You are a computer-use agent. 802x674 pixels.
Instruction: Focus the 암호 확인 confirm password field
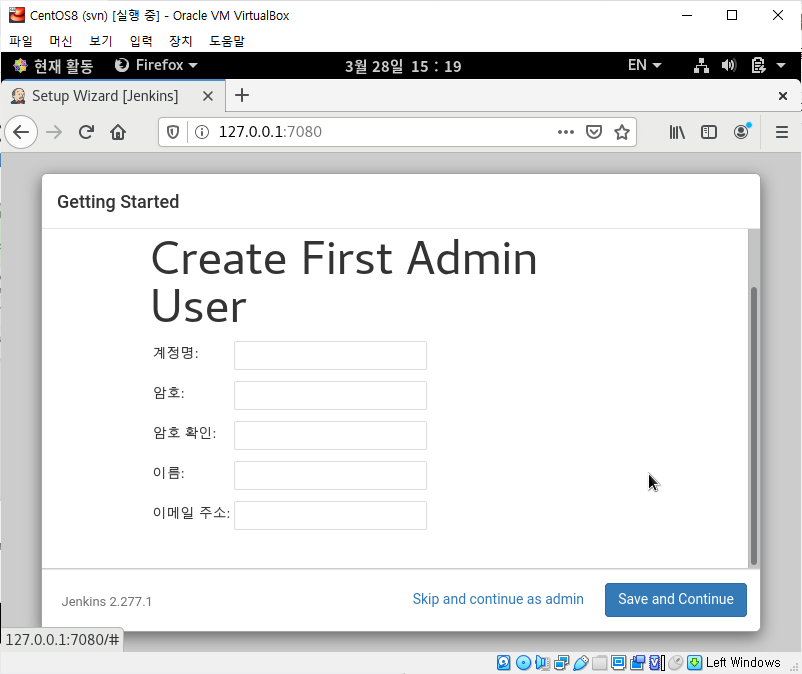pyautogui.click(x=330, y=435)
